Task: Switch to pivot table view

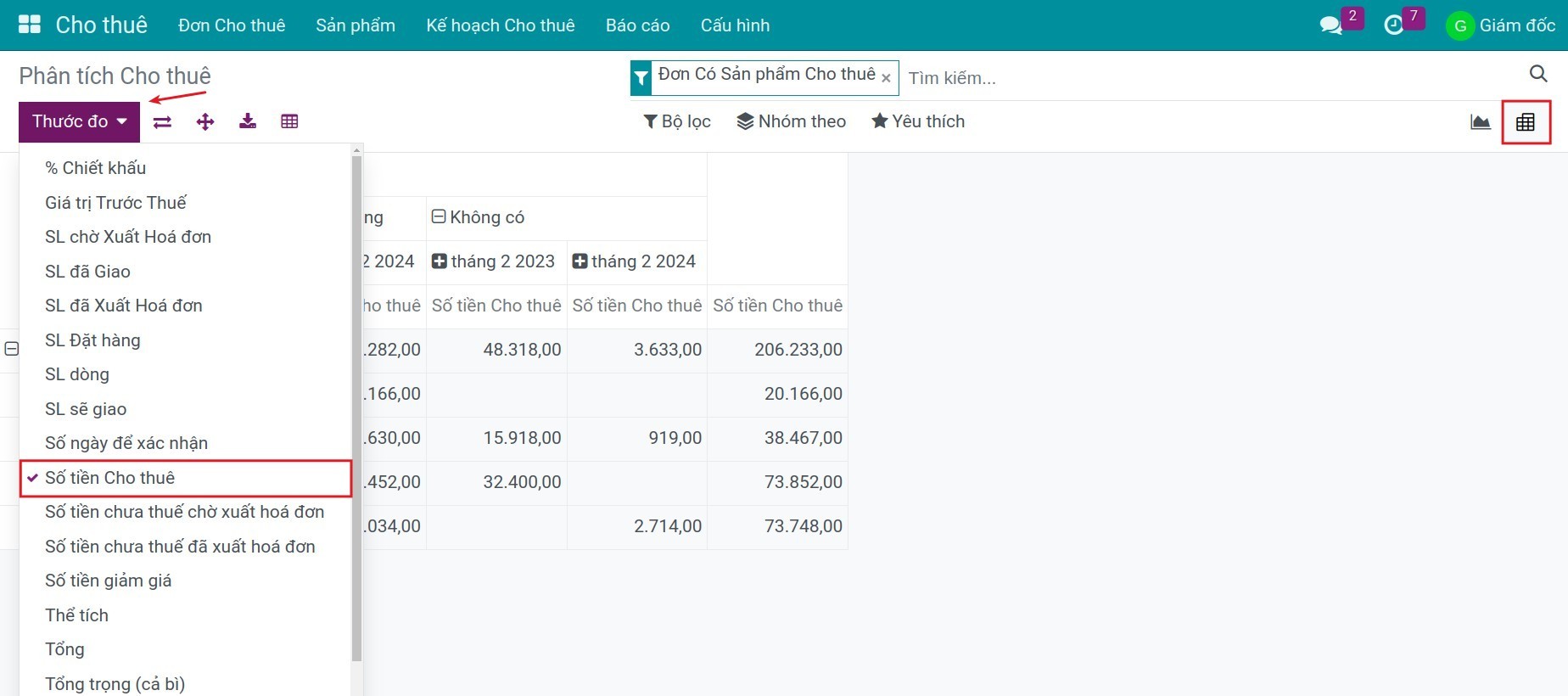Action: pyautogui.click(x=1526, y=122)
